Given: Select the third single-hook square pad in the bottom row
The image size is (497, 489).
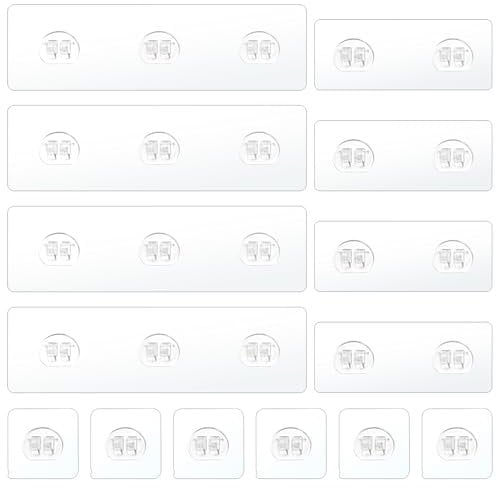Looking at the screenshot, I should [209, 444].
